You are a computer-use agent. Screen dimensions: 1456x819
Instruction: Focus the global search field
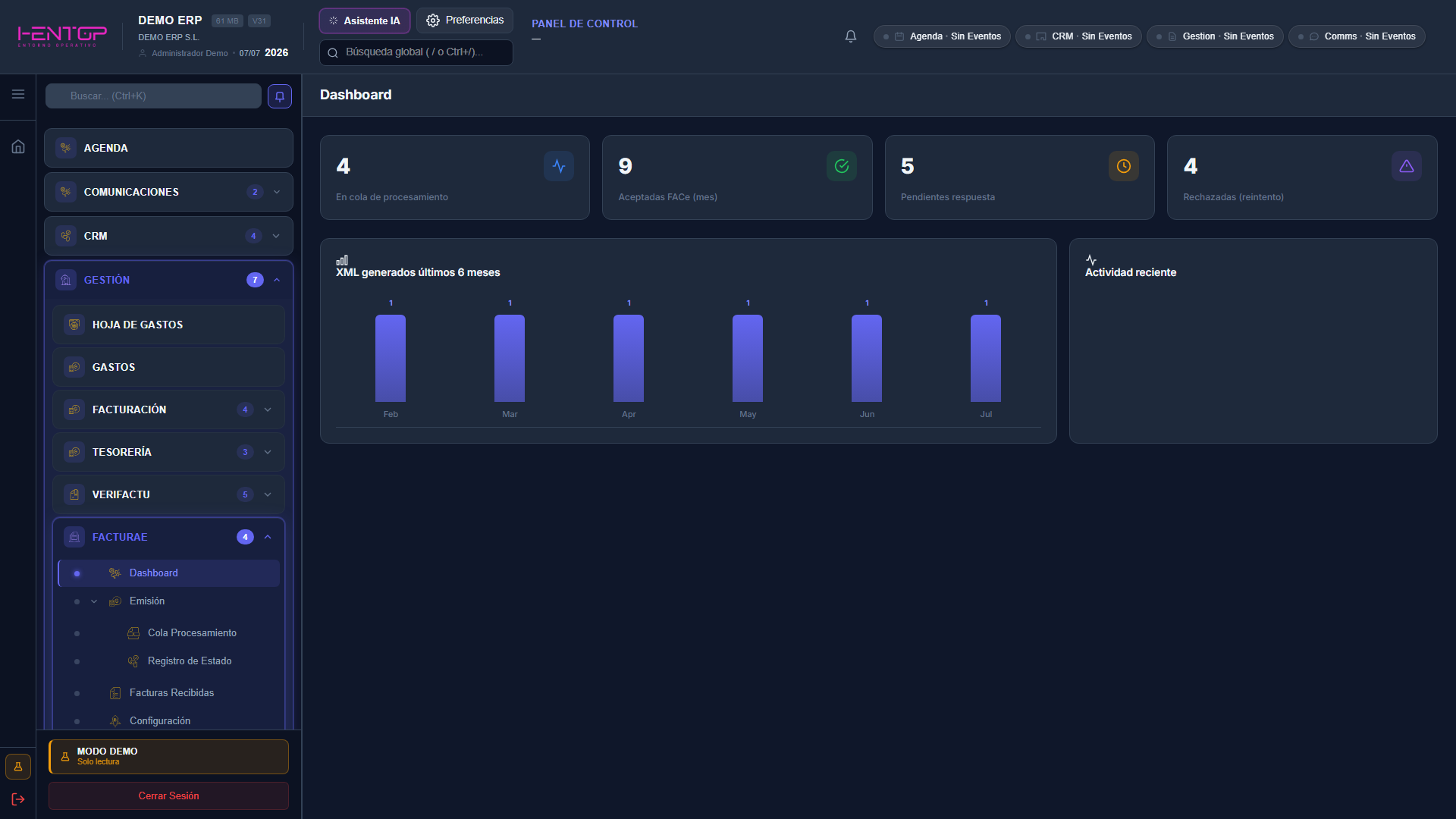pyautogui.click(x=416, y=52)
